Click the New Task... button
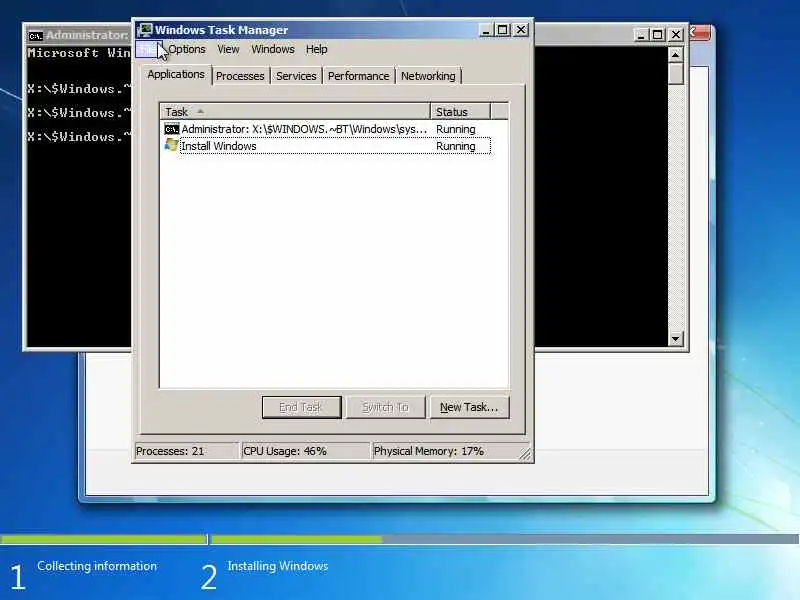 coord(469,407)
